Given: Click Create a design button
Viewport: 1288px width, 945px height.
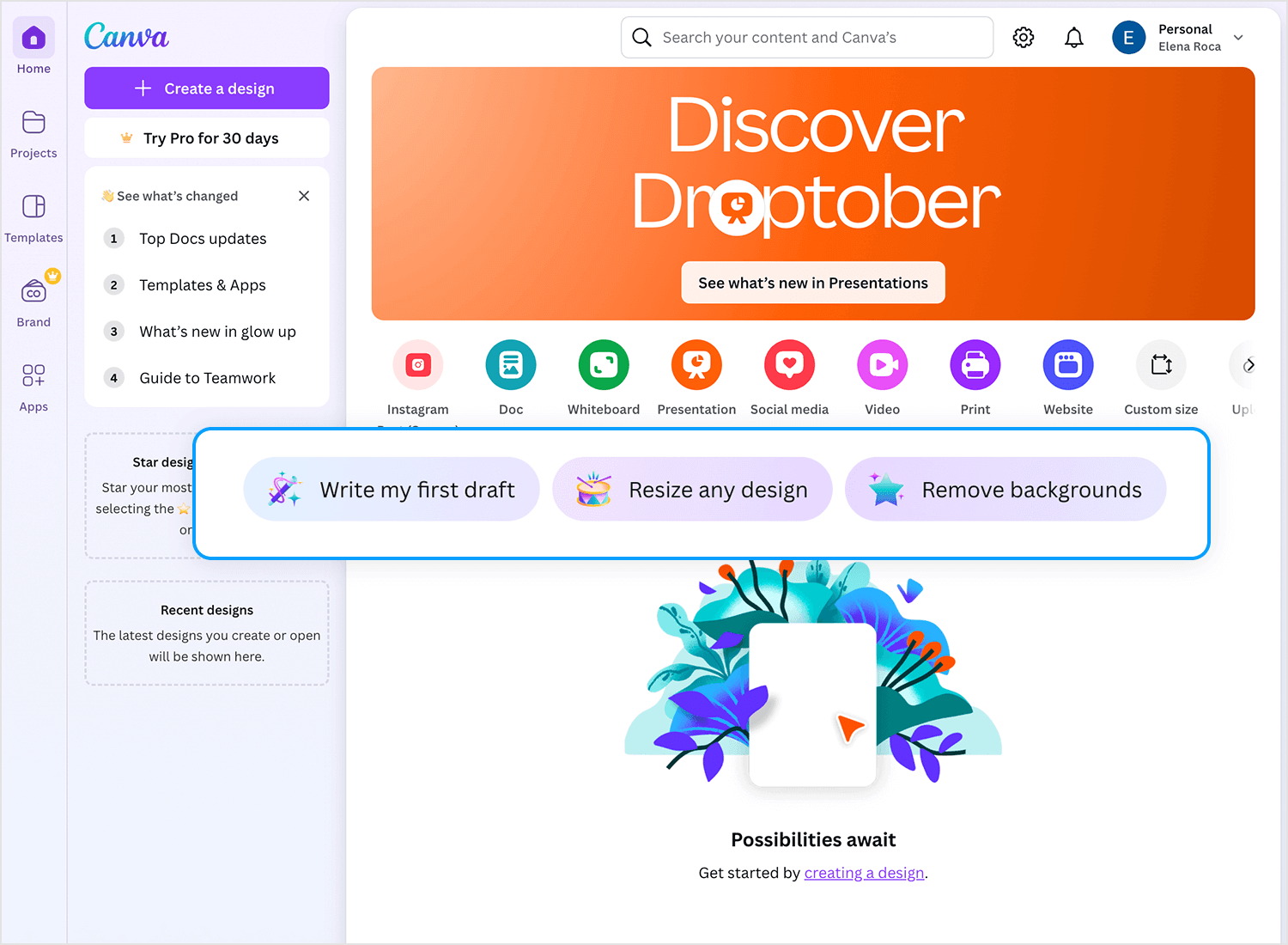Looking at the screenshot, I should 207,88.
